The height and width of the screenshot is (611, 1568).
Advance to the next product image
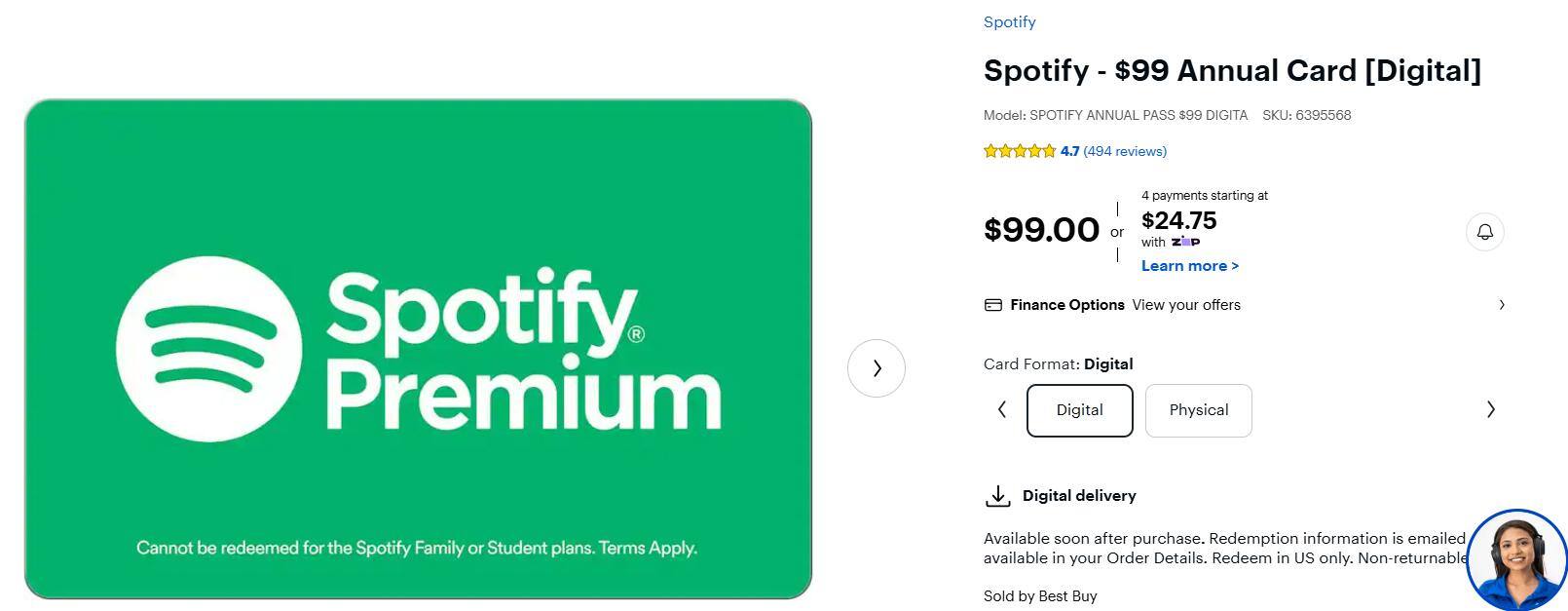point(877,368)
